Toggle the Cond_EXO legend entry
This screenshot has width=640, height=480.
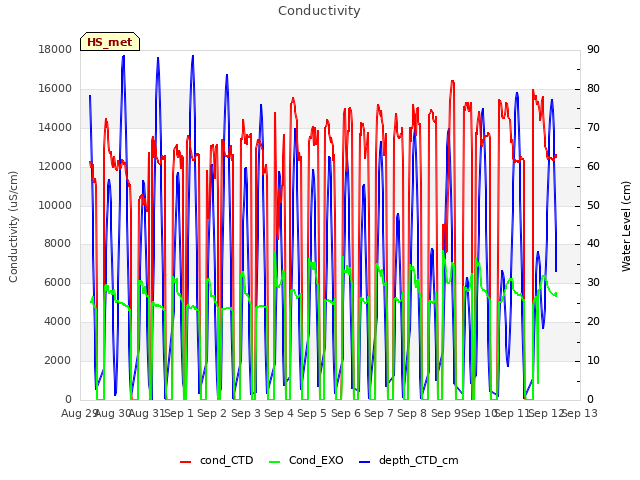(307, 460)
